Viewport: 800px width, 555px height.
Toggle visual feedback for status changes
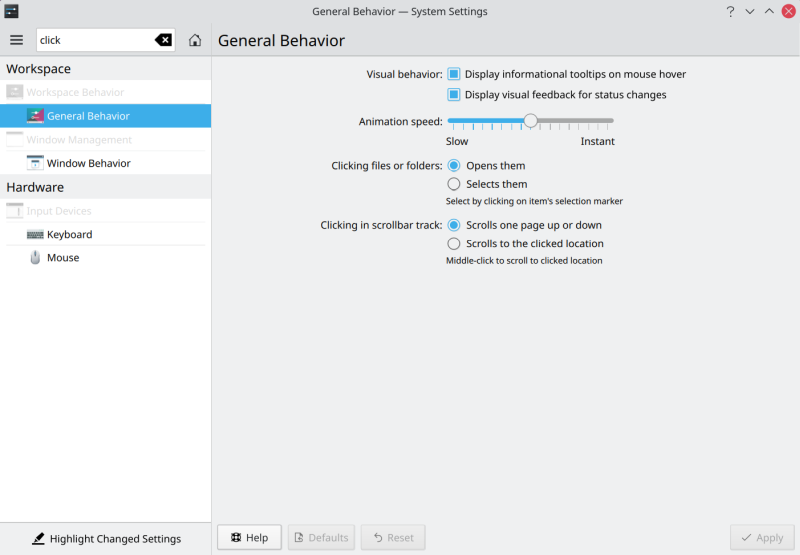[454, 95]
